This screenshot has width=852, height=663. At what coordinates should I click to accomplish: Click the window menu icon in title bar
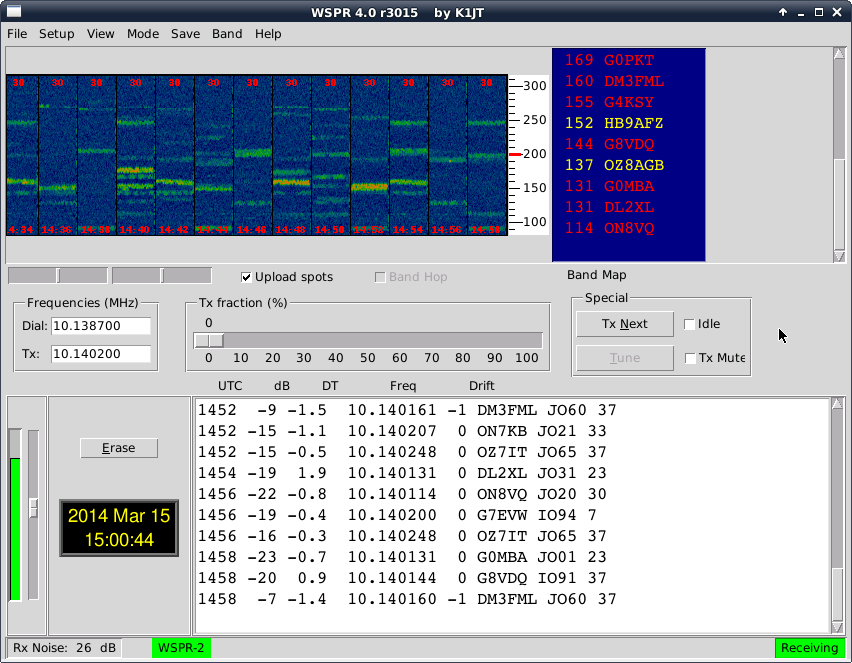click(14, 11)
